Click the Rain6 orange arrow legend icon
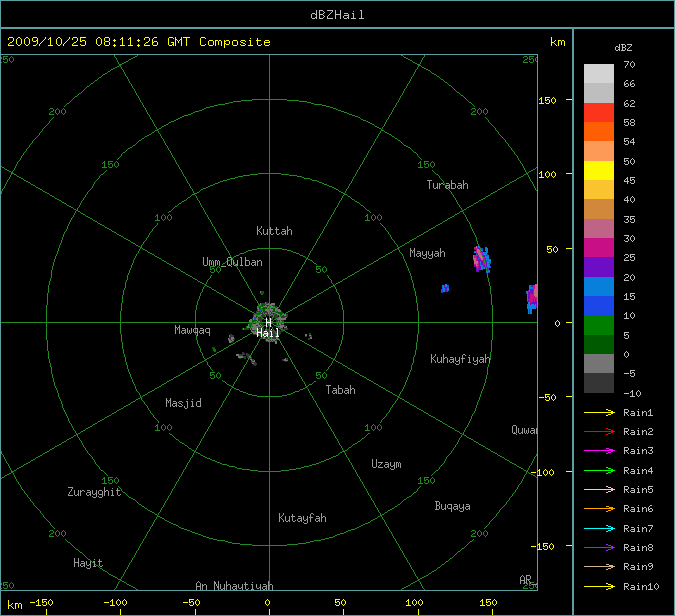Screen dimensions: 675x616 [599, 509]
